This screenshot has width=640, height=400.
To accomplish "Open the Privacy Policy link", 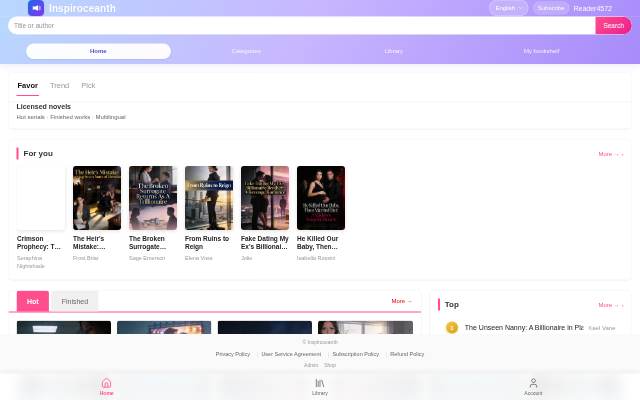I will (x=233, y=354).
